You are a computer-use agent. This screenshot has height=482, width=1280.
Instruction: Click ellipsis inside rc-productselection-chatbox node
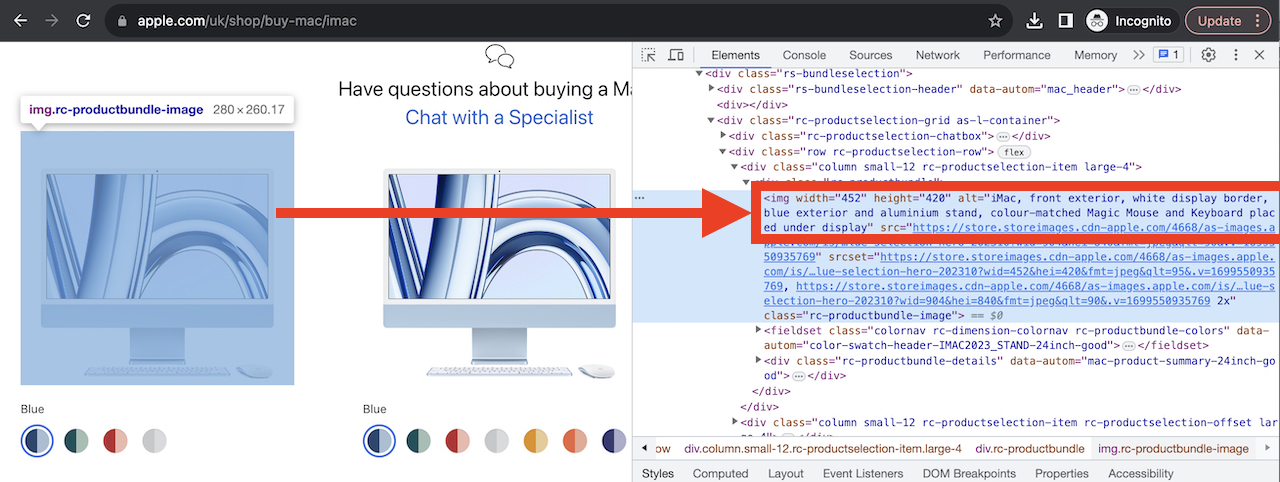[x=1003, y=137]
